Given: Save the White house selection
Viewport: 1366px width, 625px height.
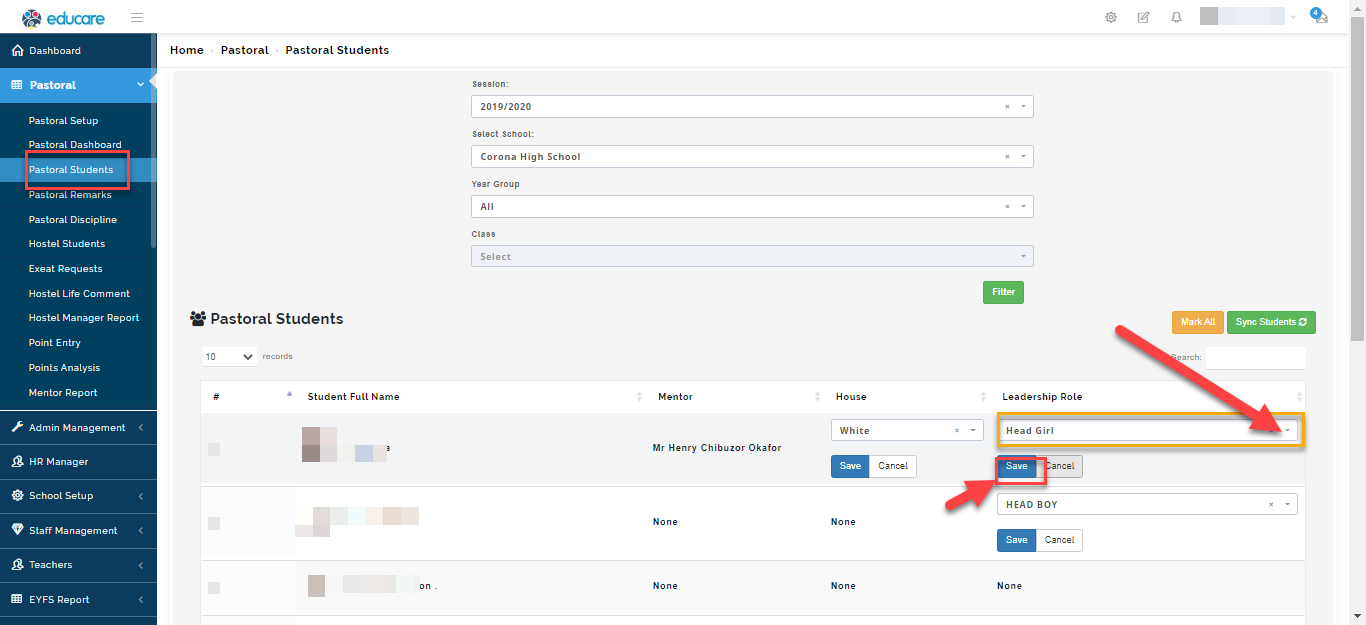Looking at the screenshot, I should [x=850, y=466].
